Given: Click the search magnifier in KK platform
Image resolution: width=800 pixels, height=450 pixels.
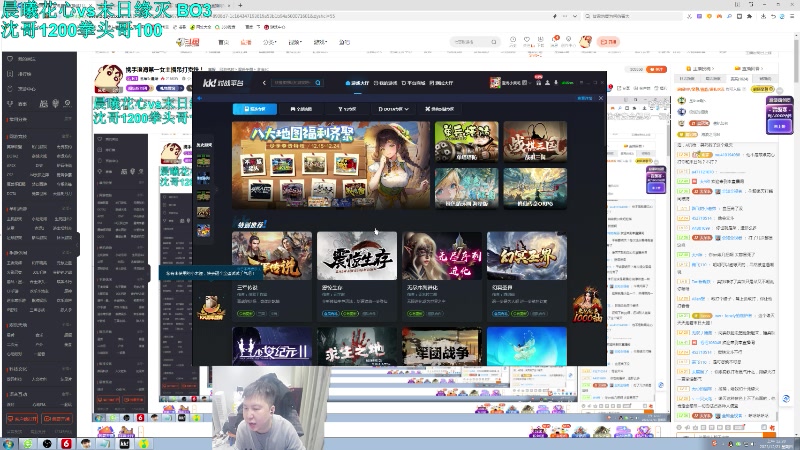Looking at the screenshot, I should 318,83.
